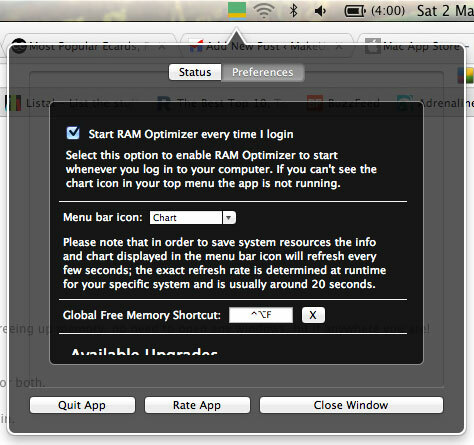Clear the shortcut with the X button
Viewport: 474px width, 445px height.
point(313,315)
